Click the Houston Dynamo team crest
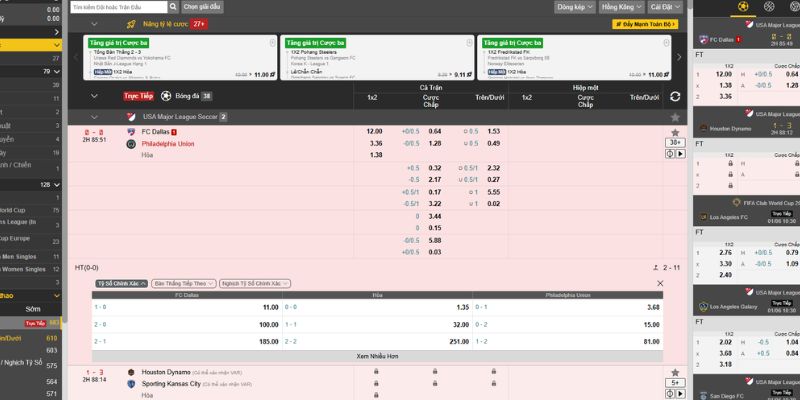800x400 pixels. point(131,372)
